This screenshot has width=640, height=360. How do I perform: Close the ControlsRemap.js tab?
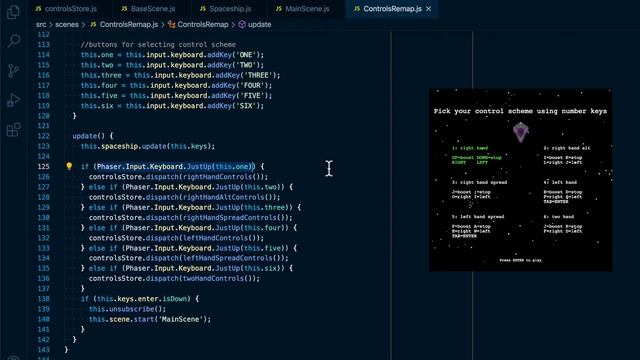[x=429, y=9]
